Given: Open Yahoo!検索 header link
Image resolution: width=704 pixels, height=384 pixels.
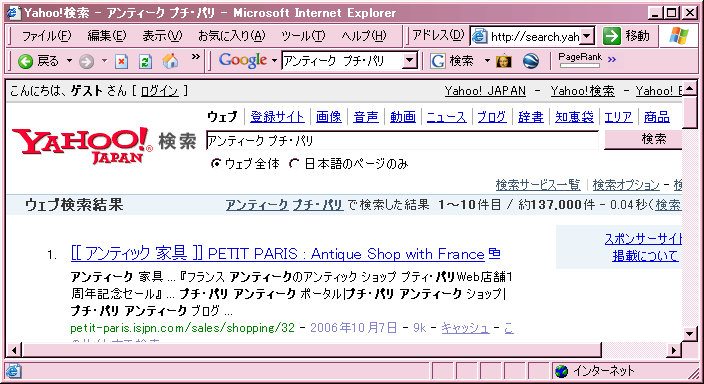Looking at the screenshot, I should (x=582, y=91).
